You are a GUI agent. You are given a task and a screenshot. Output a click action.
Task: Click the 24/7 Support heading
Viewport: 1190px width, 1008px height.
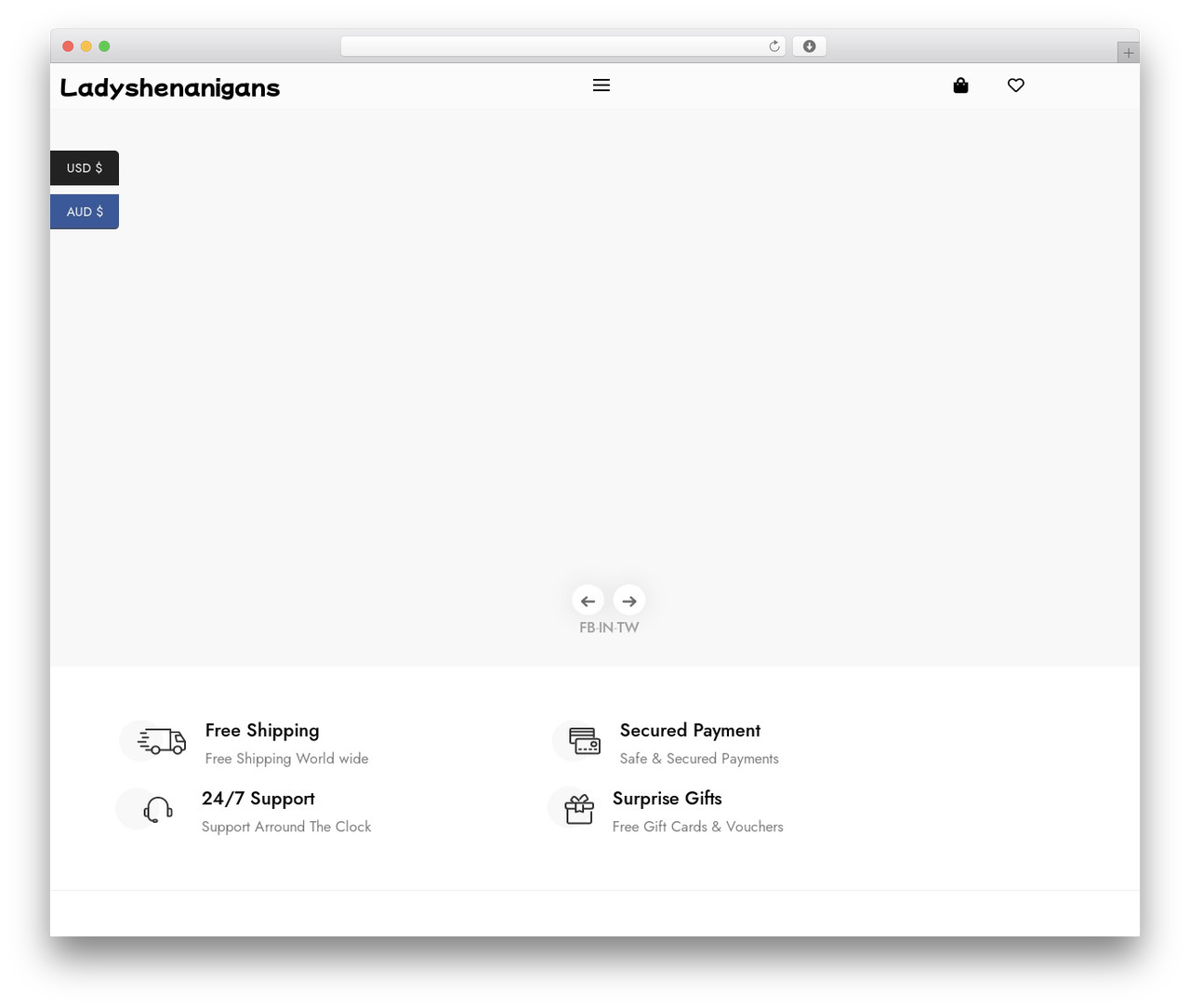[258, 799]
